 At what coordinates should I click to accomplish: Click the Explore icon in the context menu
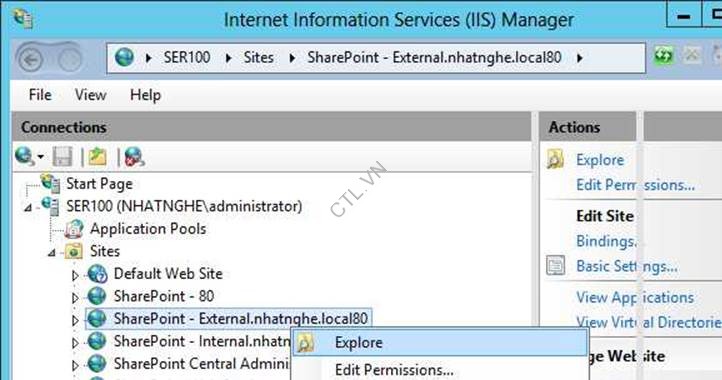click(x=306, y=342)
